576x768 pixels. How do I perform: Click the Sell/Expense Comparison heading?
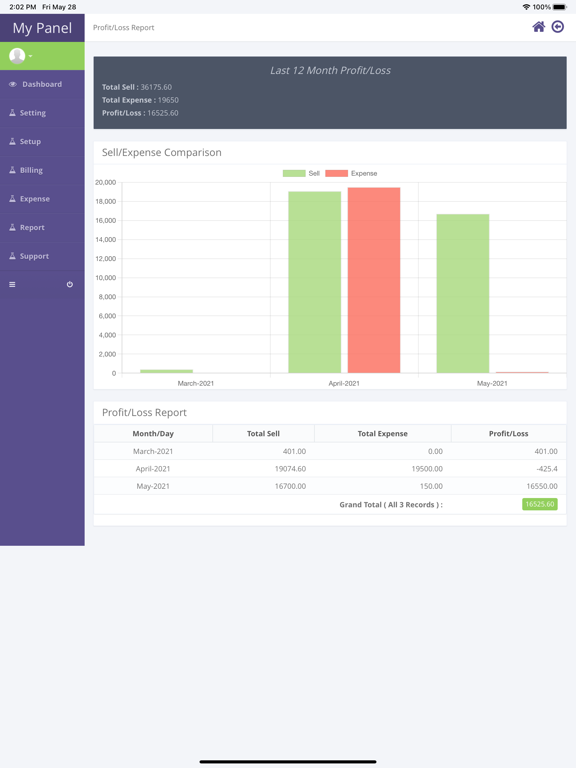tap(162, 152)
